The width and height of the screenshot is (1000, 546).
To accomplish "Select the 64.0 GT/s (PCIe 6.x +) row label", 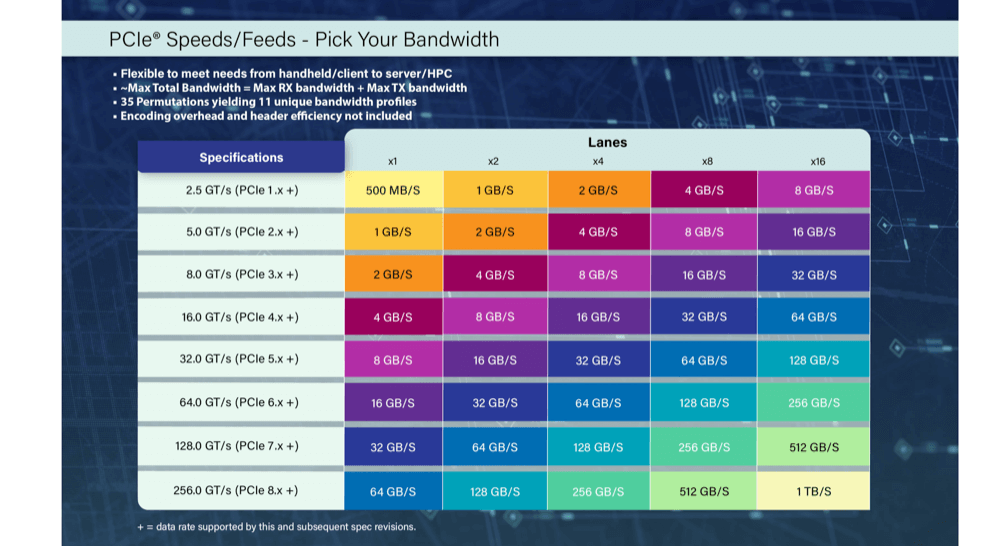I will click(x=241, y=403).
